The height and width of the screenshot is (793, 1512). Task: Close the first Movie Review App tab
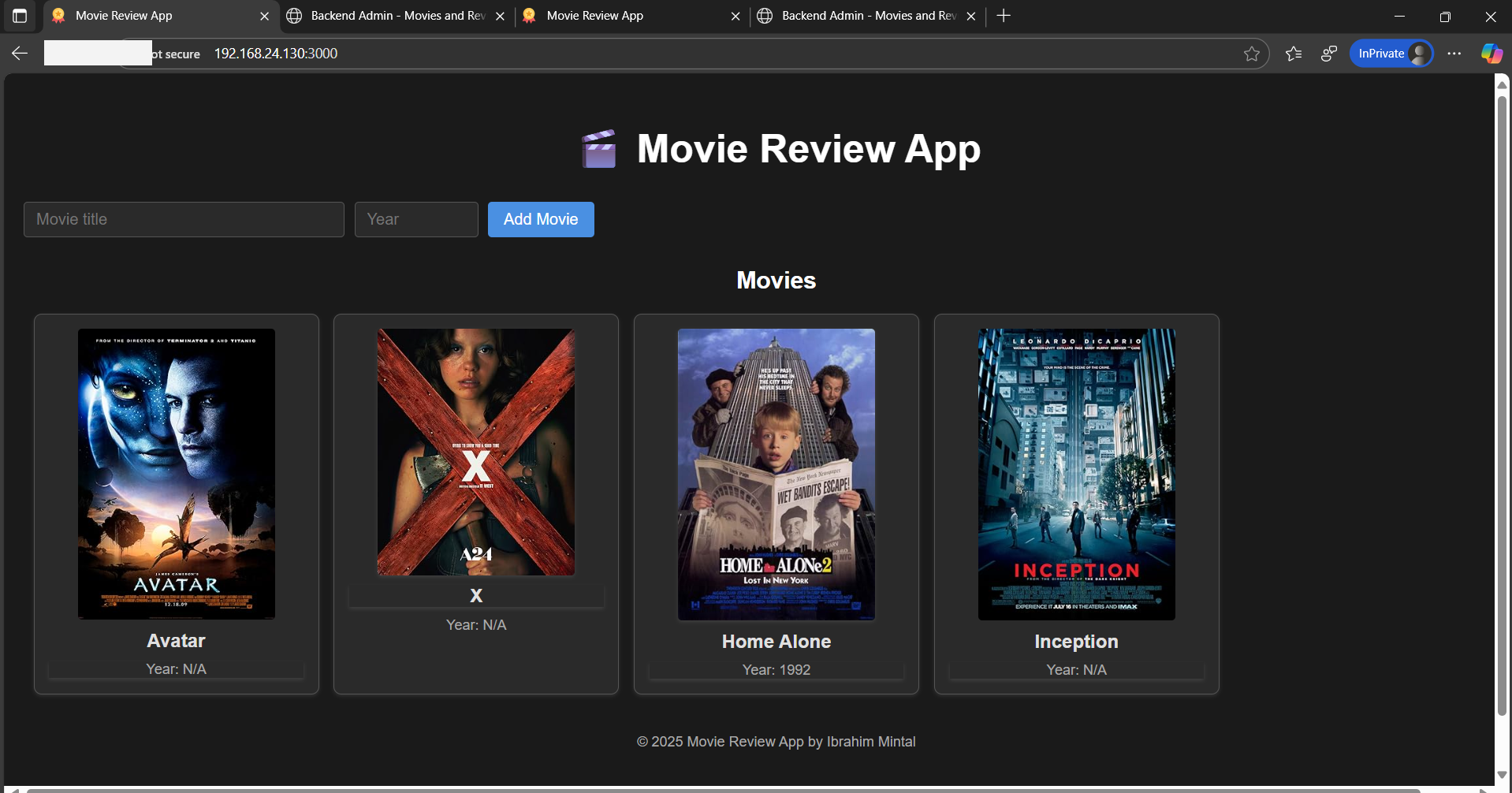(x=264, y=16)
